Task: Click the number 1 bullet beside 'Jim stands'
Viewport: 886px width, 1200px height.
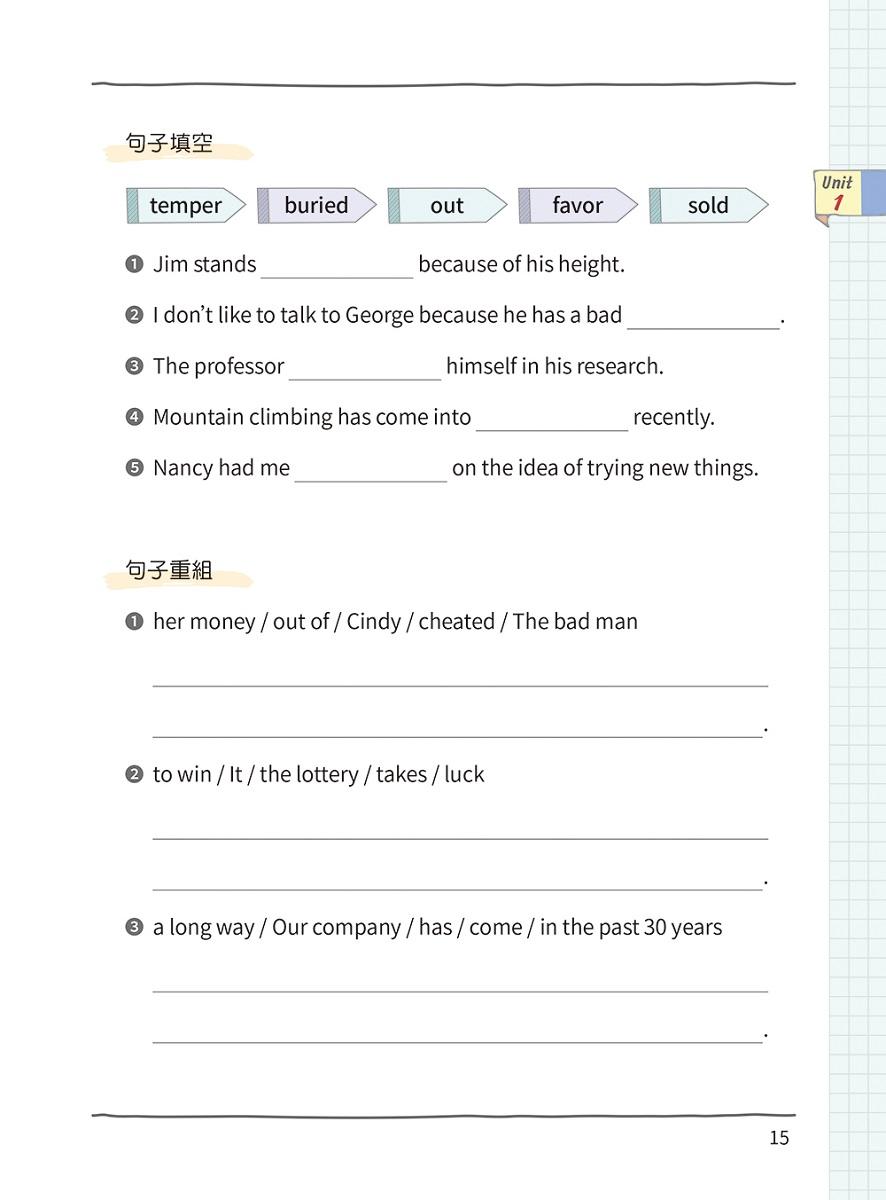Action: [134, 265]
